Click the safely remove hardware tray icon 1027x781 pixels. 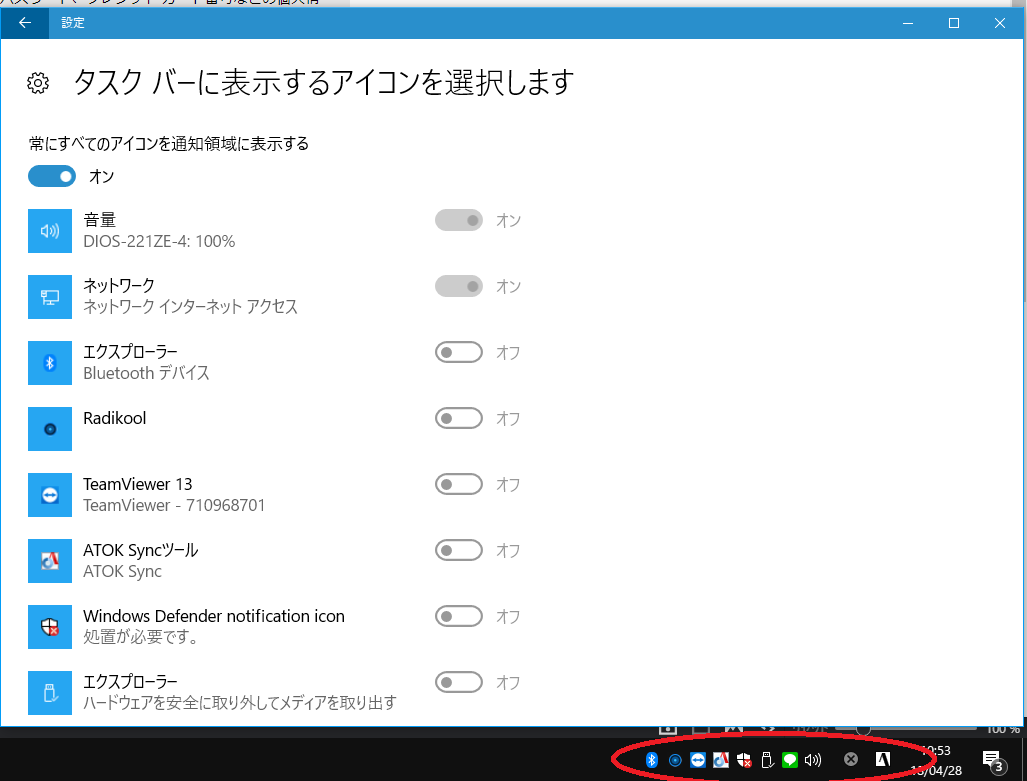767,760
